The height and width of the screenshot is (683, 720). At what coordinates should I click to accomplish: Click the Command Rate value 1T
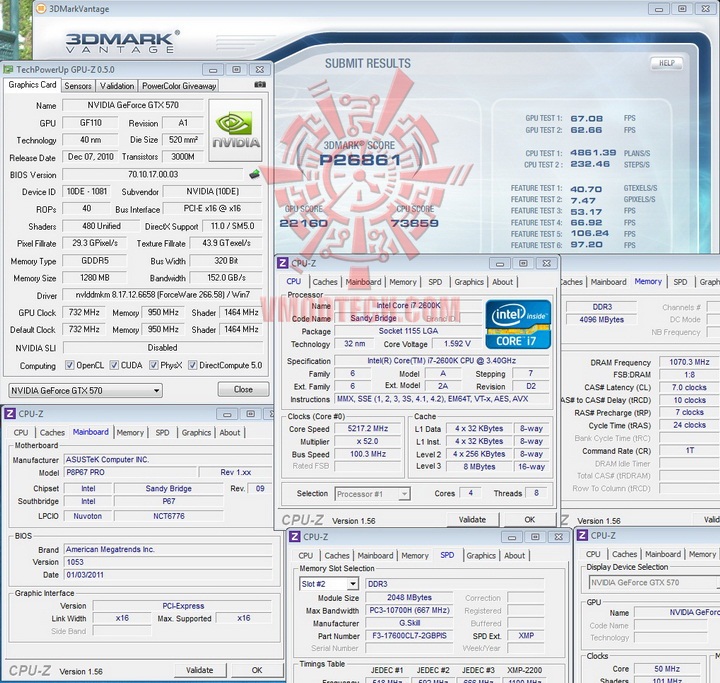pos(689,451)
